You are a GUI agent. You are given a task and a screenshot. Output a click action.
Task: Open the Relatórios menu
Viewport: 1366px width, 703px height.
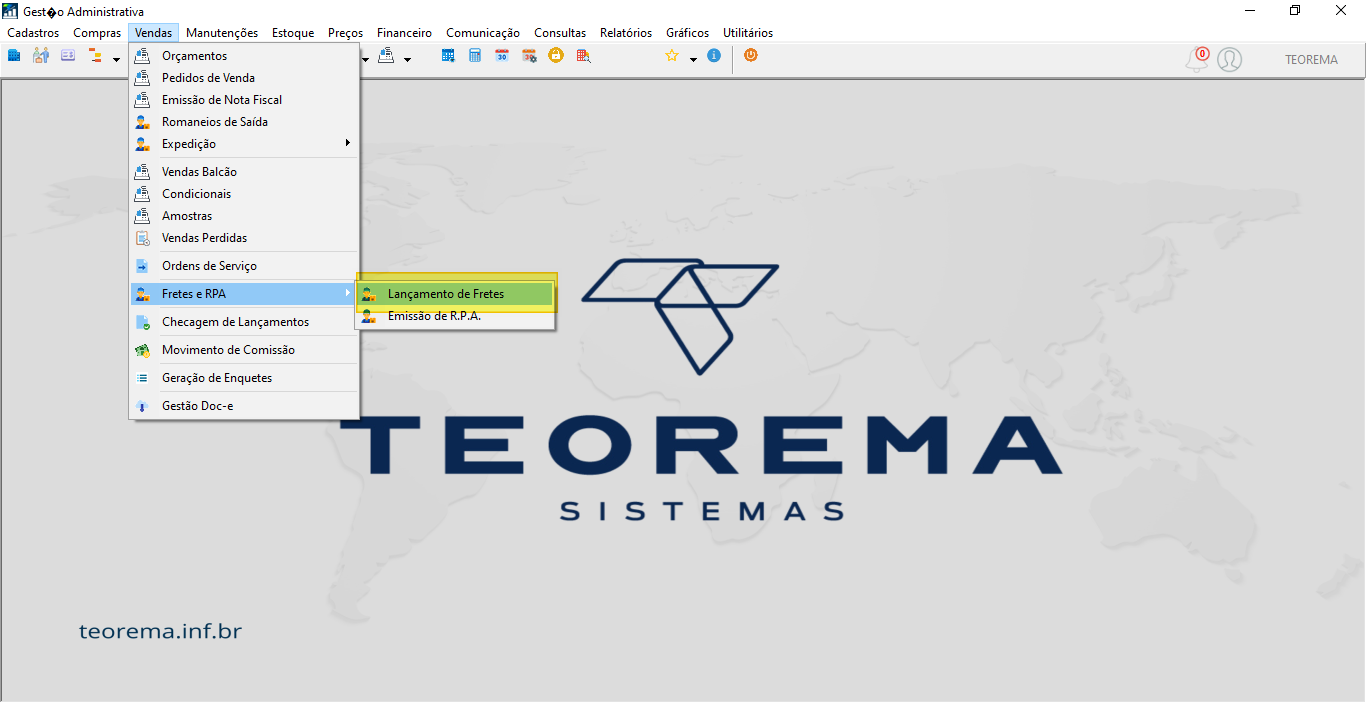626,33
